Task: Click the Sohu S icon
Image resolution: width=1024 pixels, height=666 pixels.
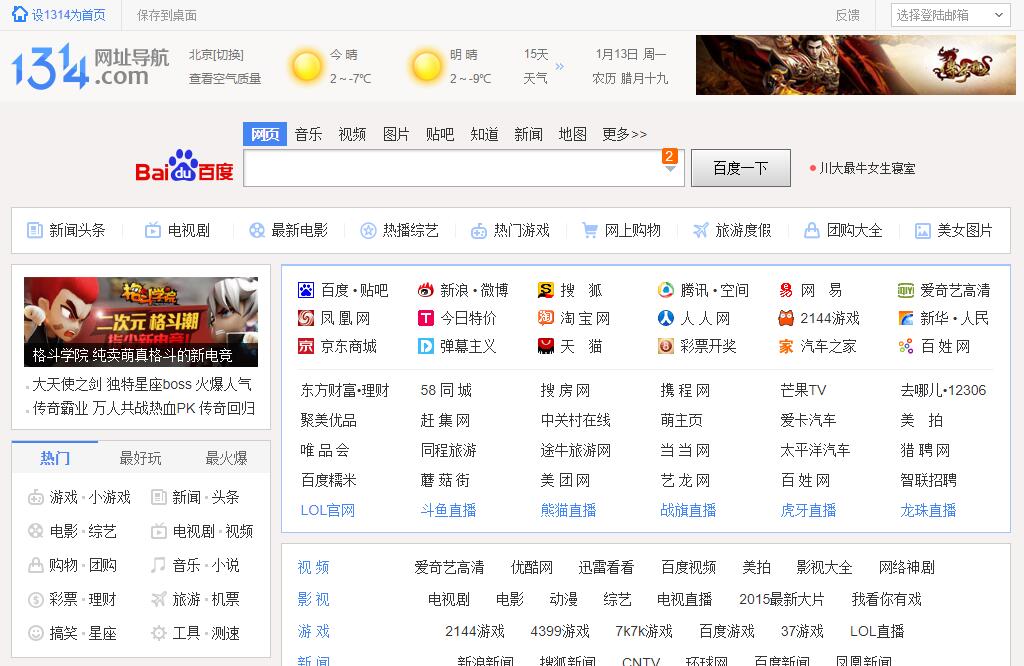Action: [545, 290]
